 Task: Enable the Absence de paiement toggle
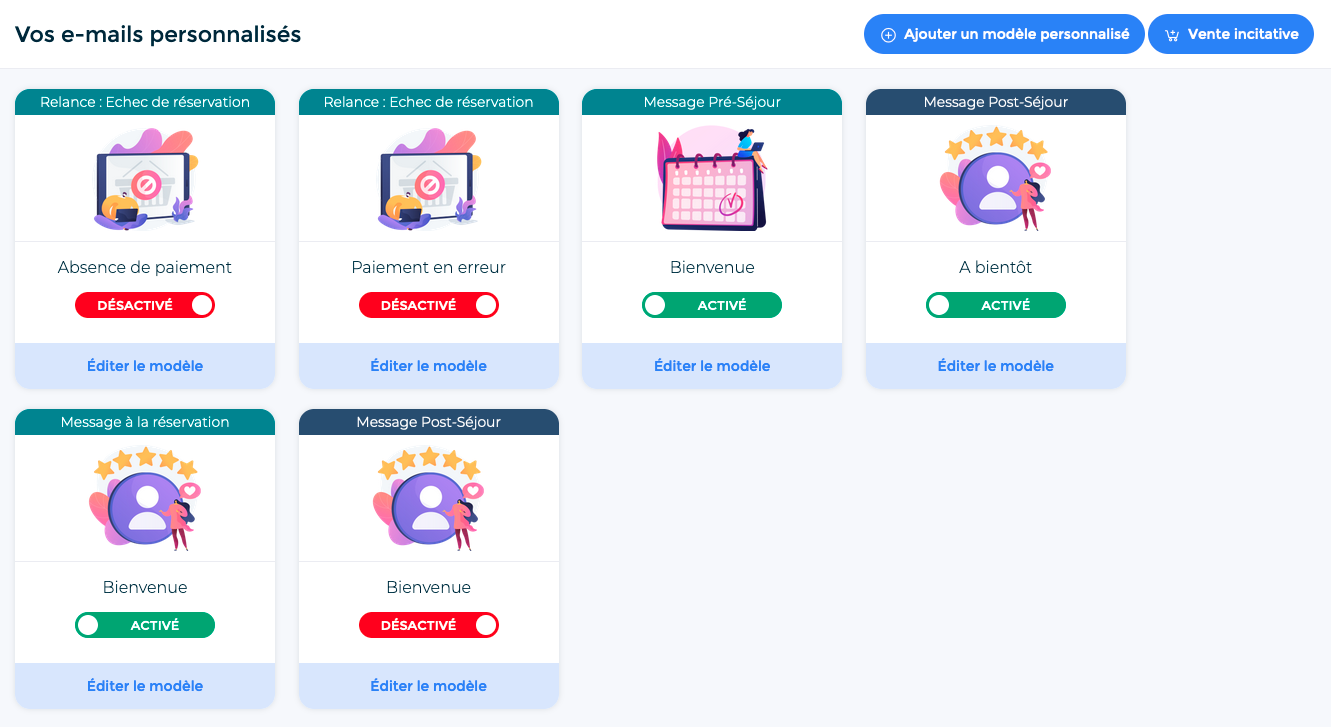tap(145, 305)
